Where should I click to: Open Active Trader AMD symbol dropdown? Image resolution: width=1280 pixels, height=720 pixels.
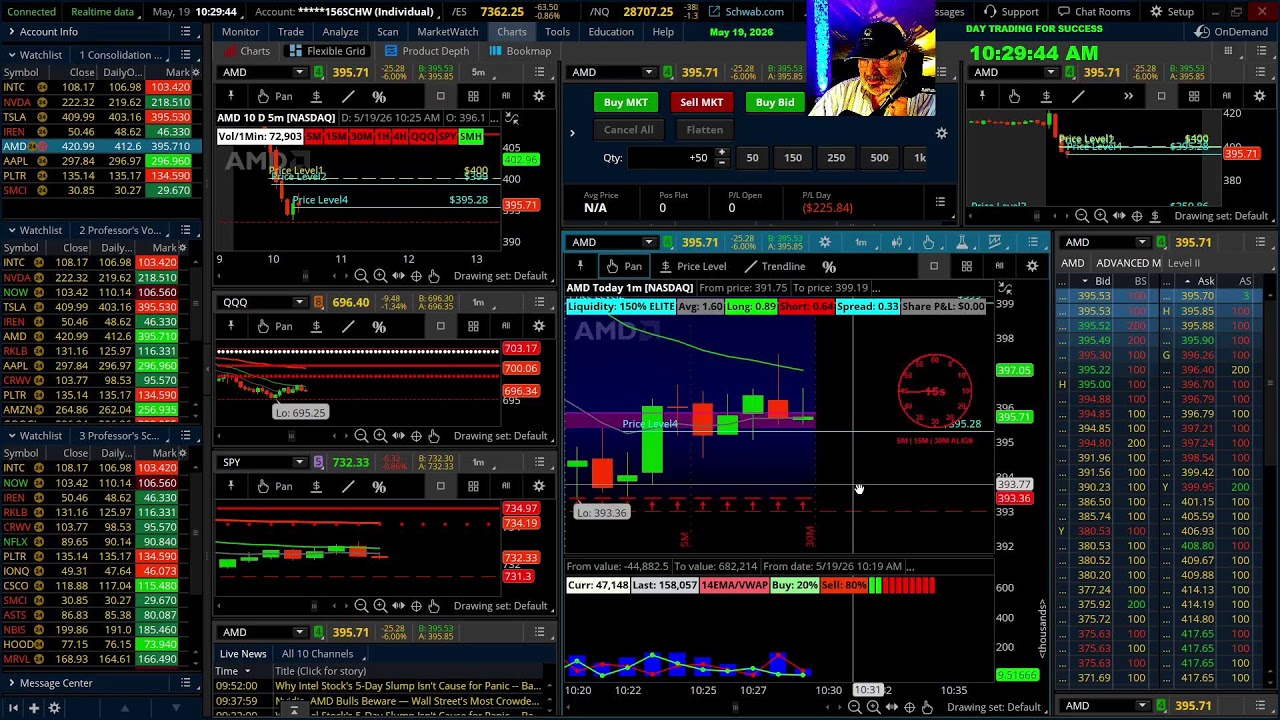[649, 72]
